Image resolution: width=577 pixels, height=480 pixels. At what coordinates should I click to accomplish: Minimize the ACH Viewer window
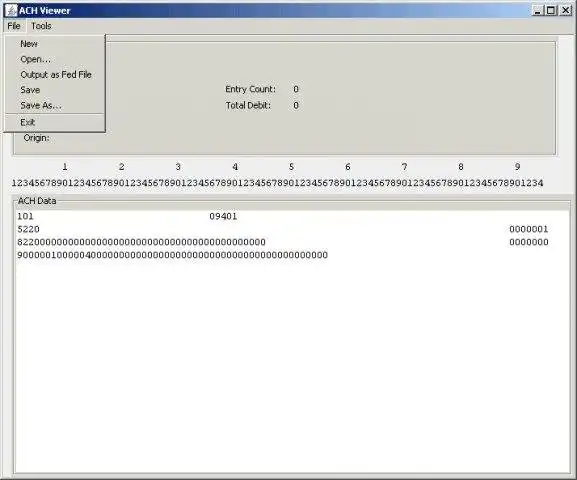(x=538, y=11)
